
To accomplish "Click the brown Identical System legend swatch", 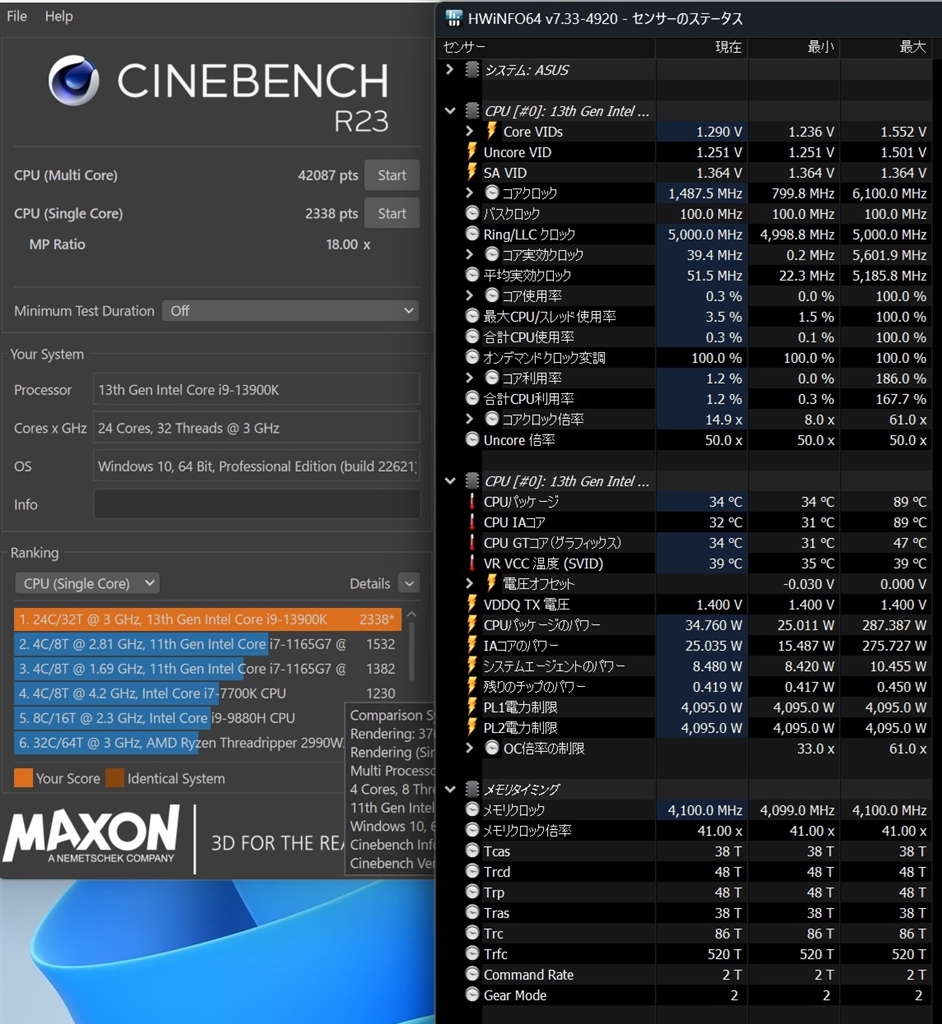I will pyautogui.click(x=115, y=778).
